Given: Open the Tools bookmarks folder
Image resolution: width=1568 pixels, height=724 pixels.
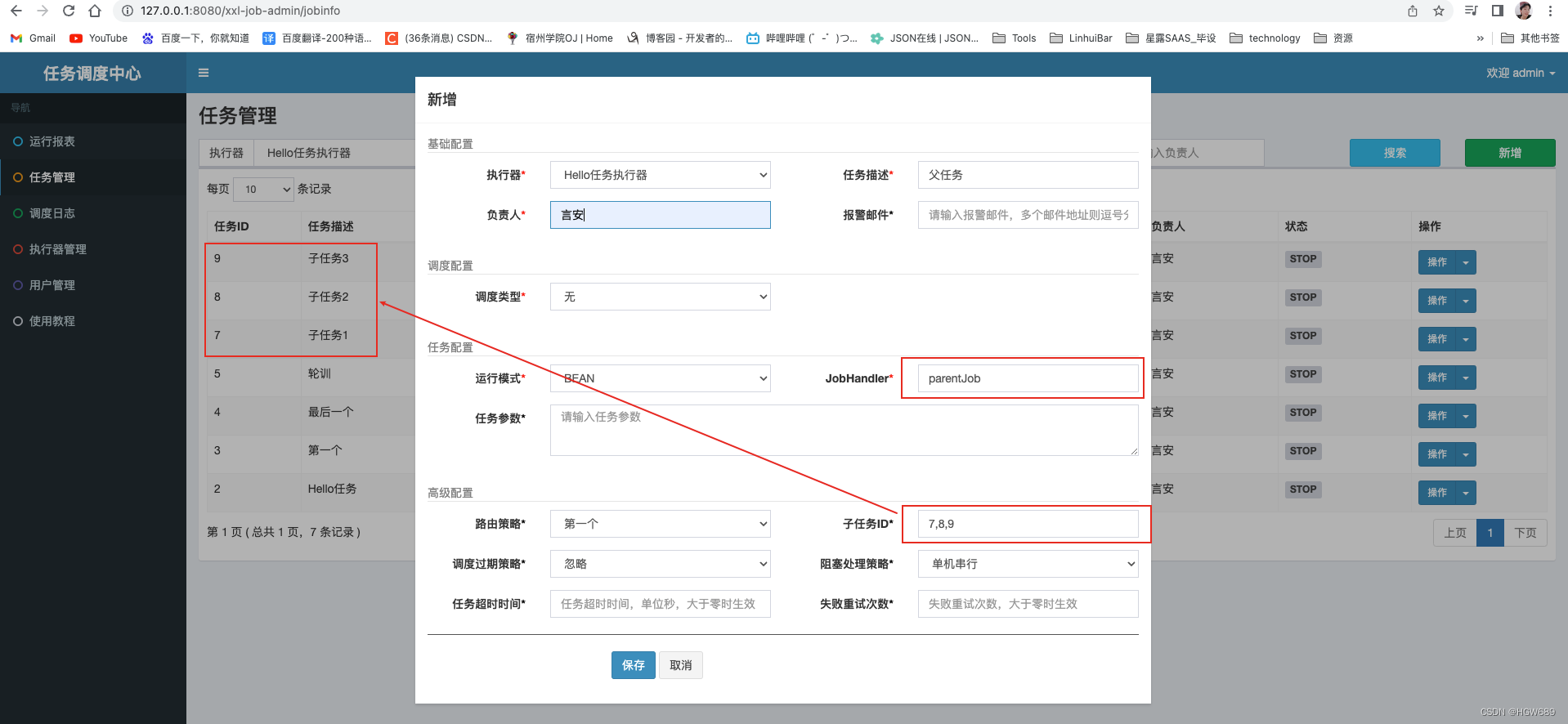Looking at the screenshot, I should tap(1014, 38).
